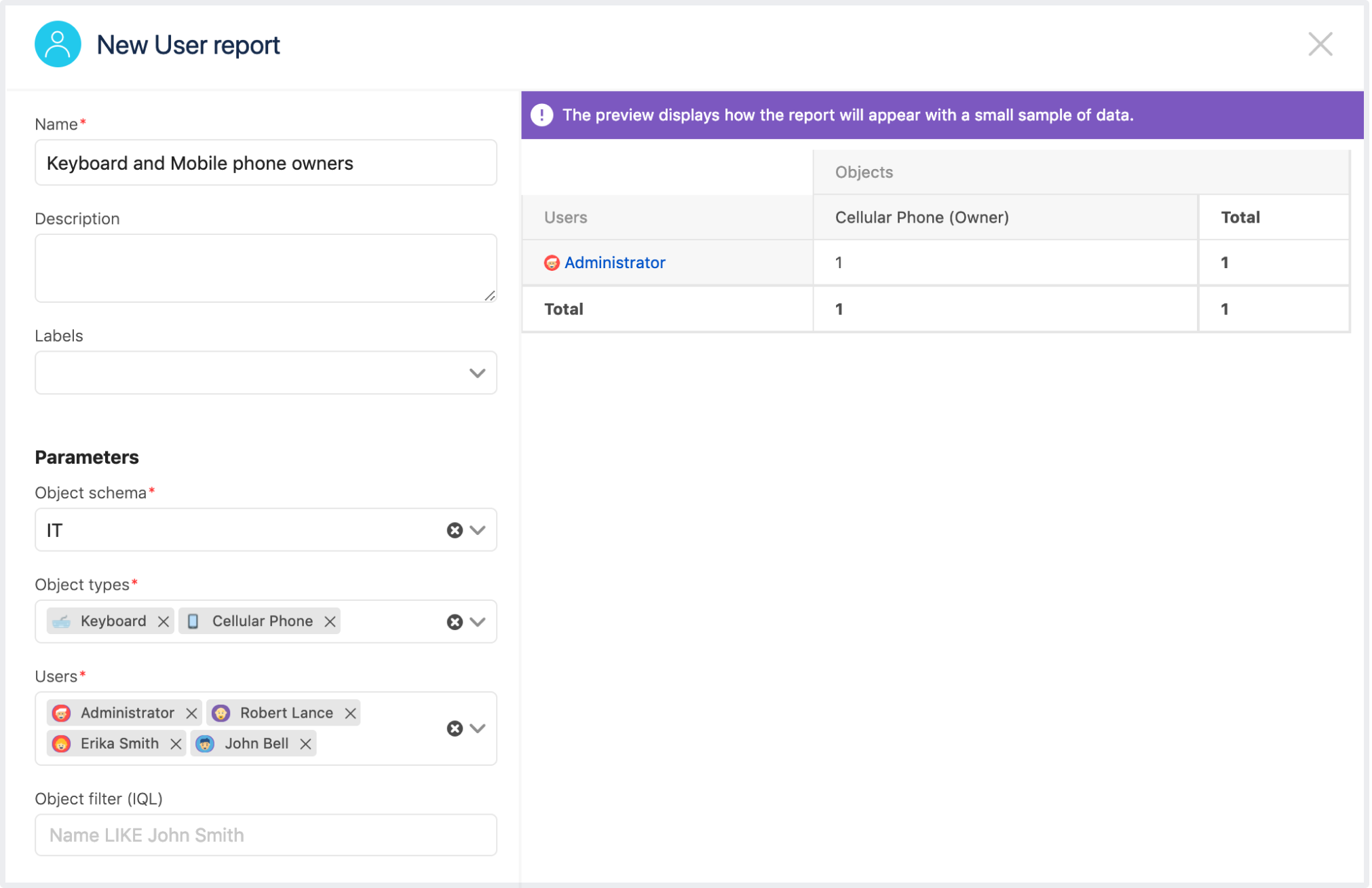The image size is (1372, 888).
Task: Clear all selected object types
Action: (x=455, y=622)
